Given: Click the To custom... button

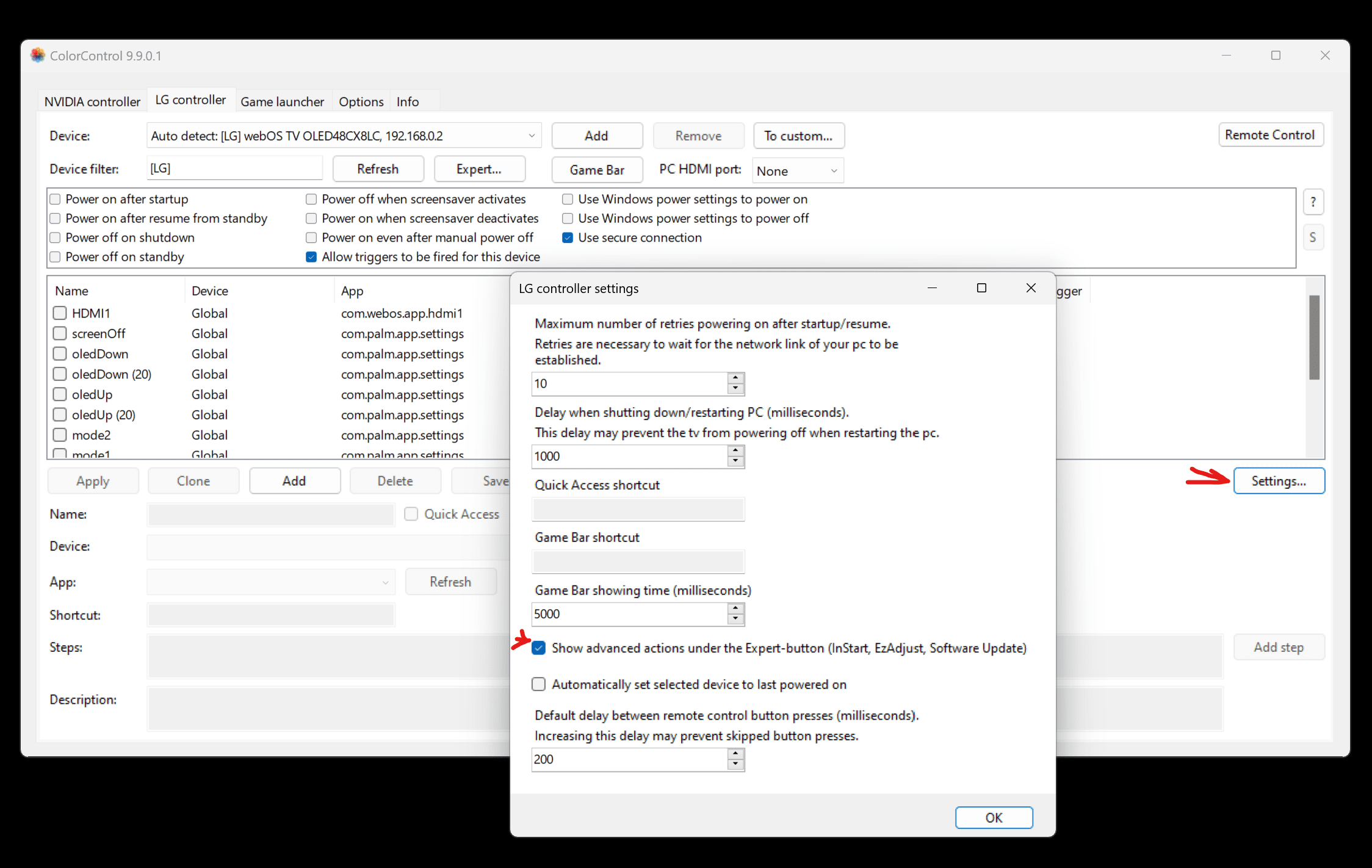Looking at the screenshot, I should click(798, 136).
